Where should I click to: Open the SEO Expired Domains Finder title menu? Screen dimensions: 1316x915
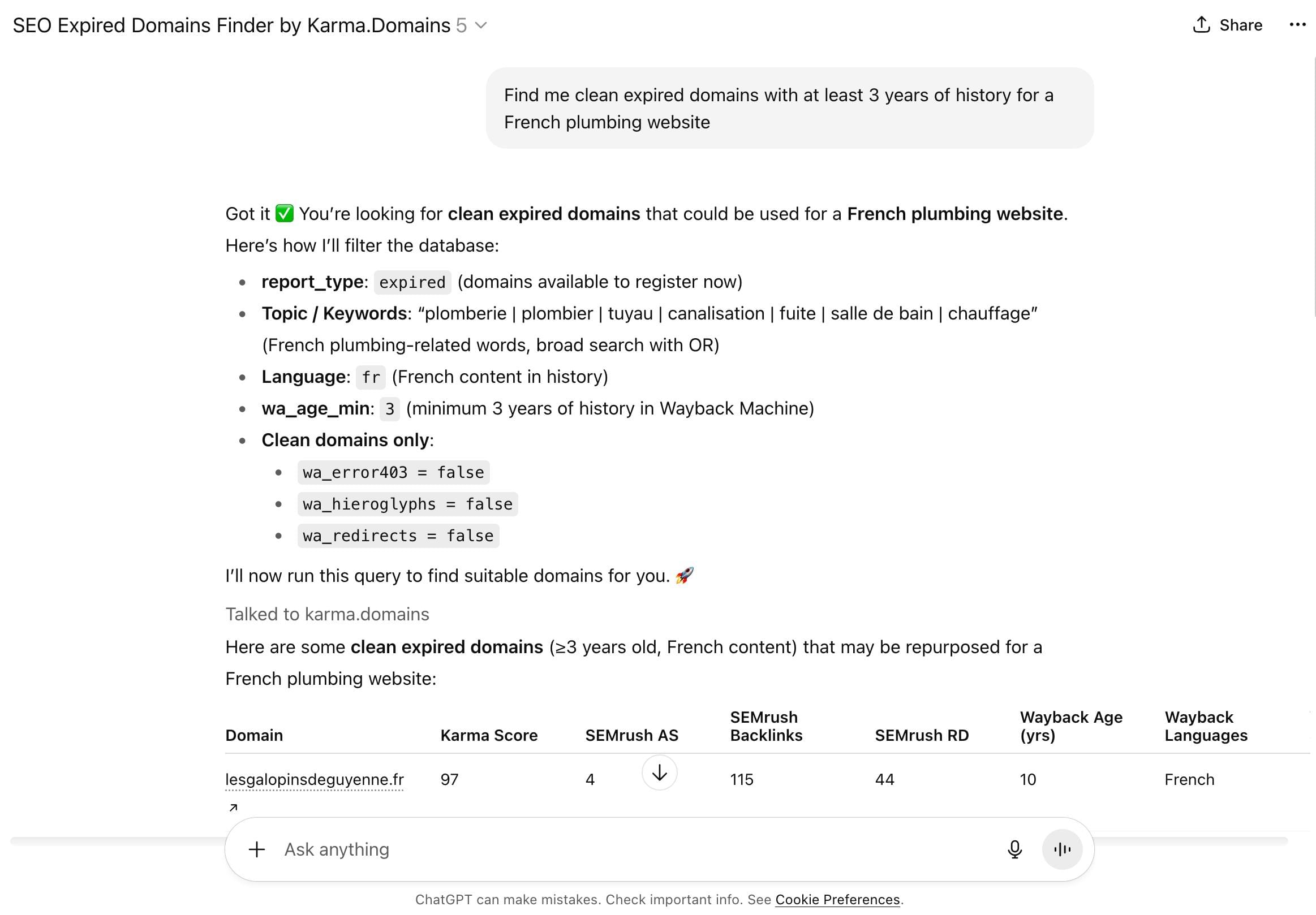pos(231,25)
